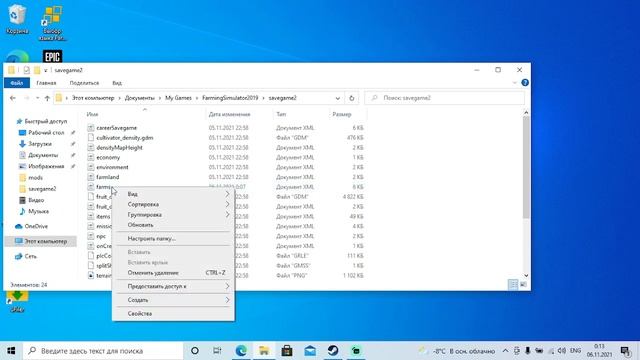
Task: Open the notification center icon
Action: tap(625, 351)
